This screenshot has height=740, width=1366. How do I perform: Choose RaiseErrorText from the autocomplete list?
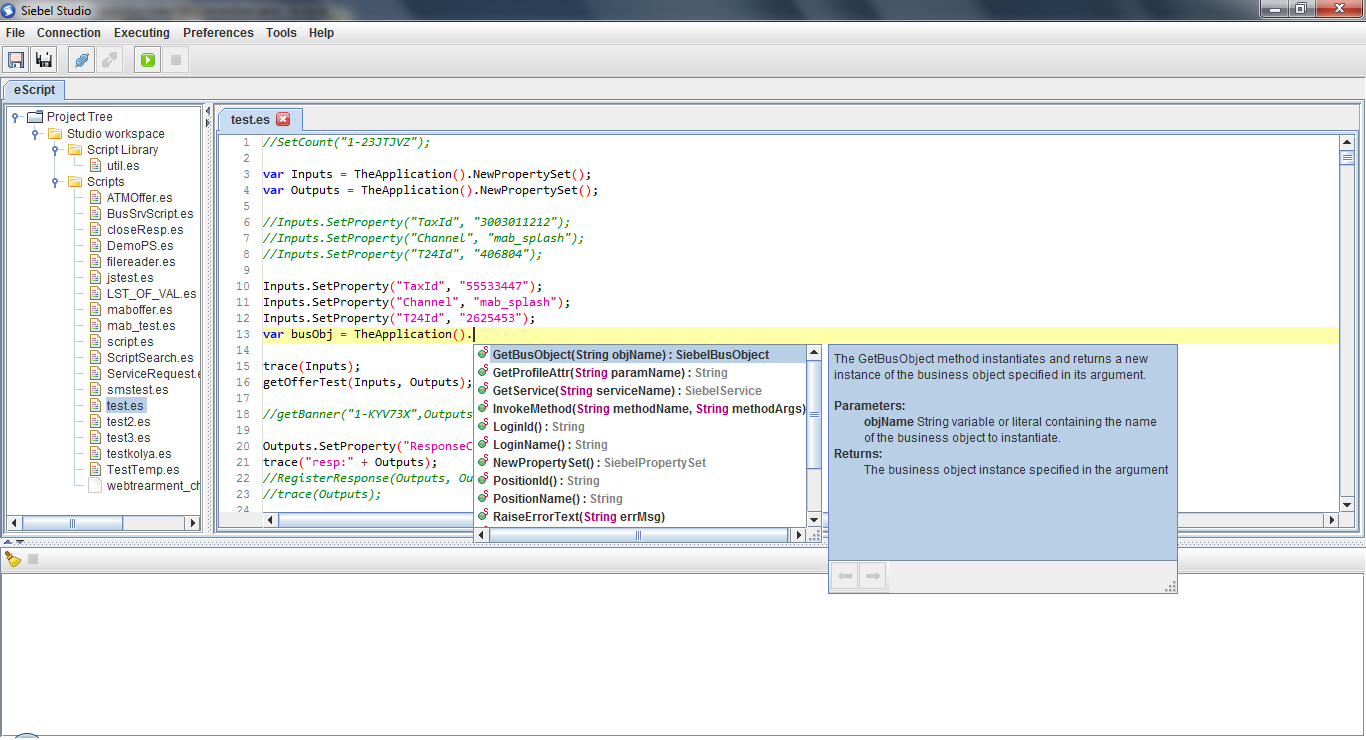coord(641,516)
